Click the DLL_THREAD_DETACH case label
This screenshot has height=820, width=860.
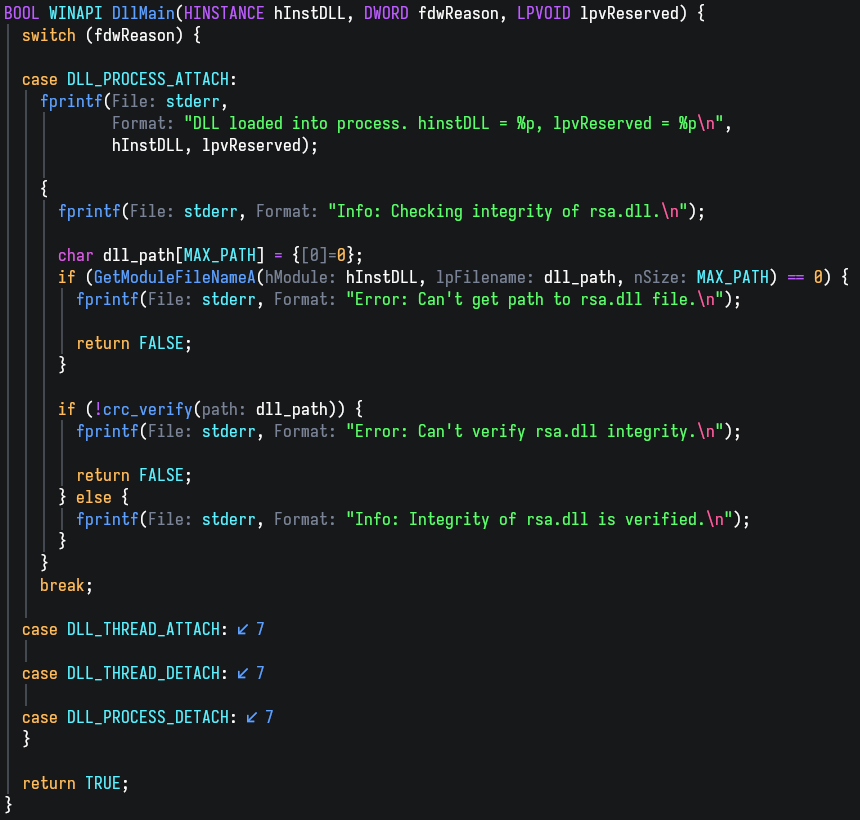pyautogui.click(x=143, y=673)
